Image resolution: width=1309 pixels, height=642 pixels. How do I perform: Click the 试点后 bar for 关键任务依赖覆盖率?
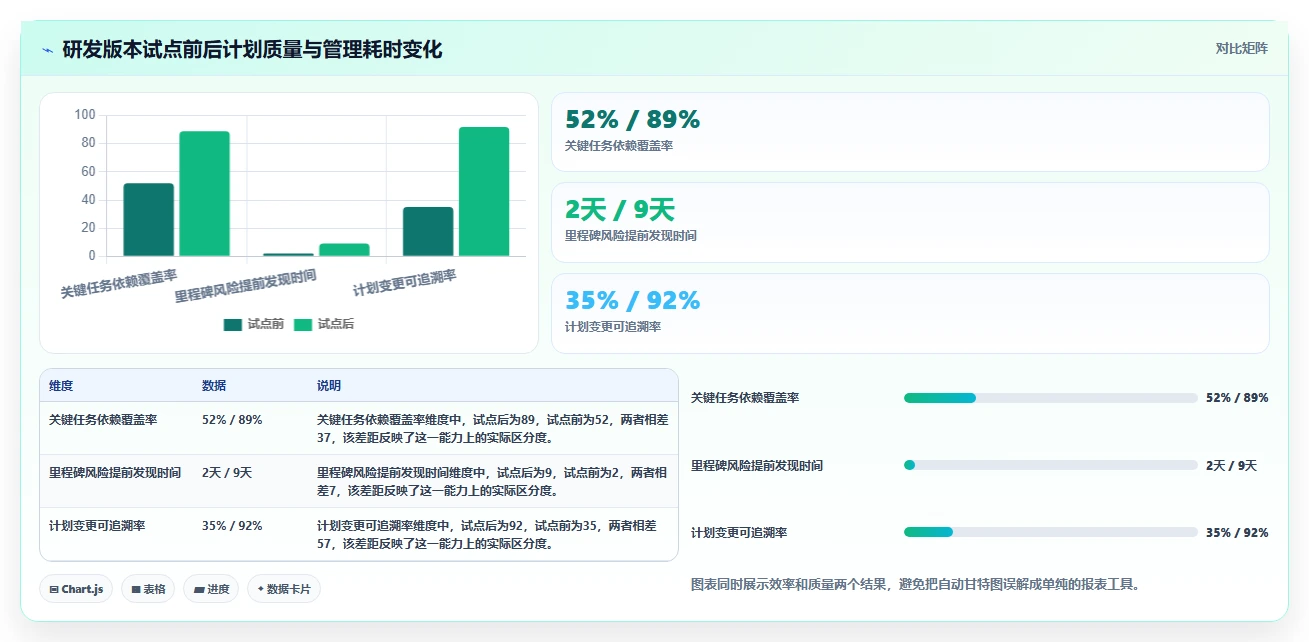pyautogui.click(x=204, y=194)
